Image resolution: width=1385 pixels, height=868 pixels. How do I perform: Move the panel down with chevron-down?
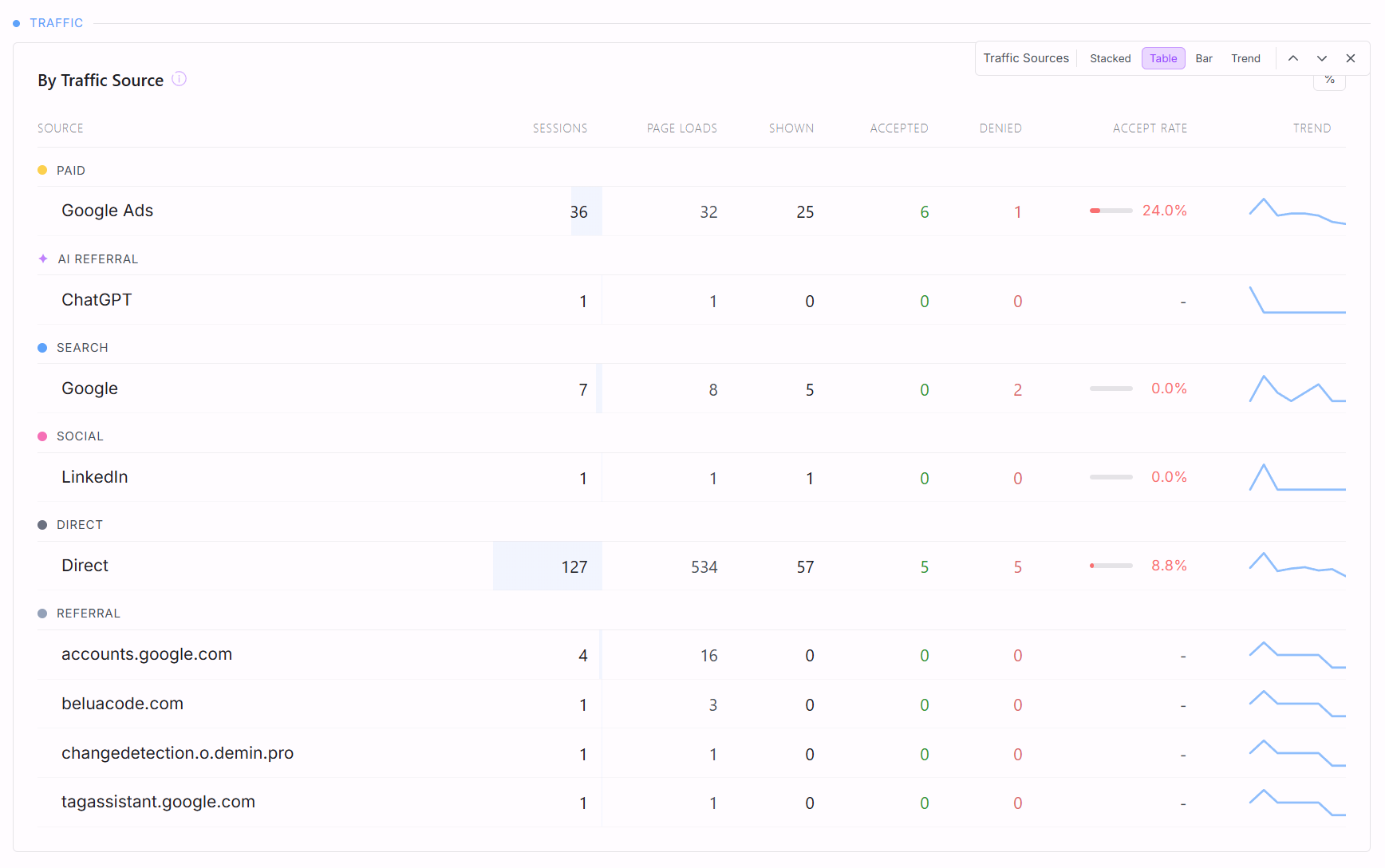click(1322, 58)
